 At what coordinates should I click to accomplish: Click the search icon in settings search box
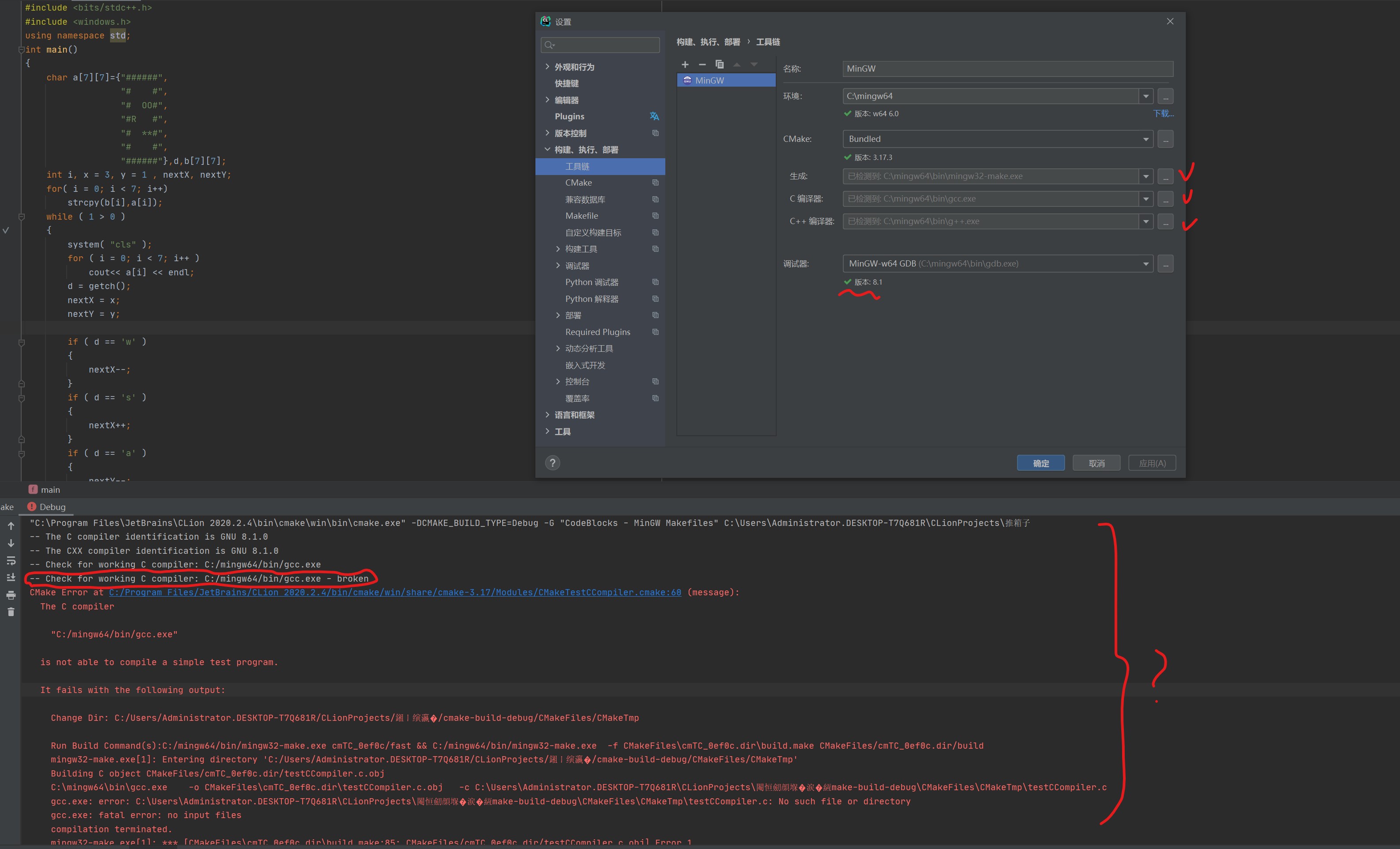click(549, 45)
